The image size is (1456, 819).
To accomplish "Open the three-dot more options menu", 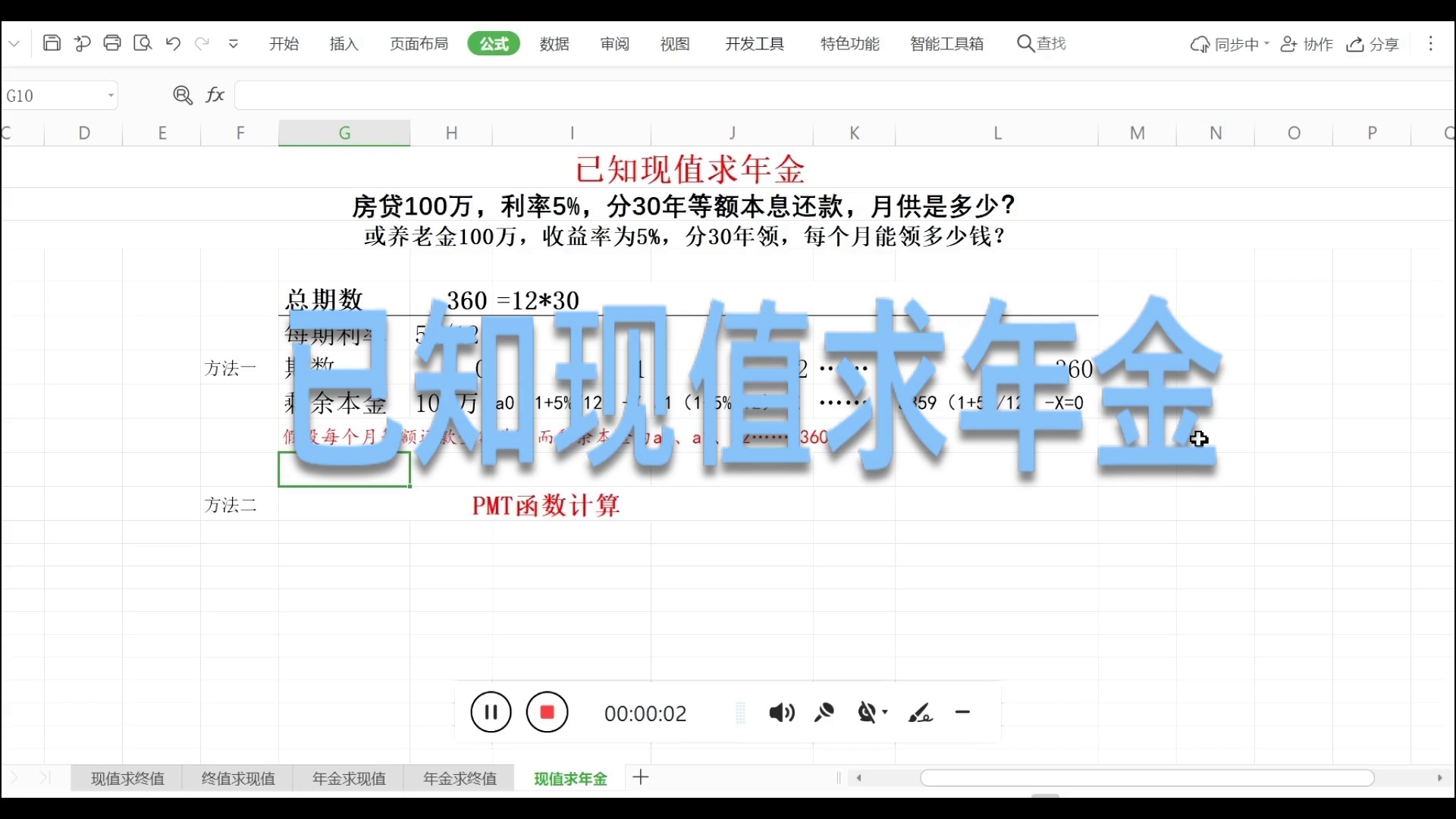I will 1431,44.
